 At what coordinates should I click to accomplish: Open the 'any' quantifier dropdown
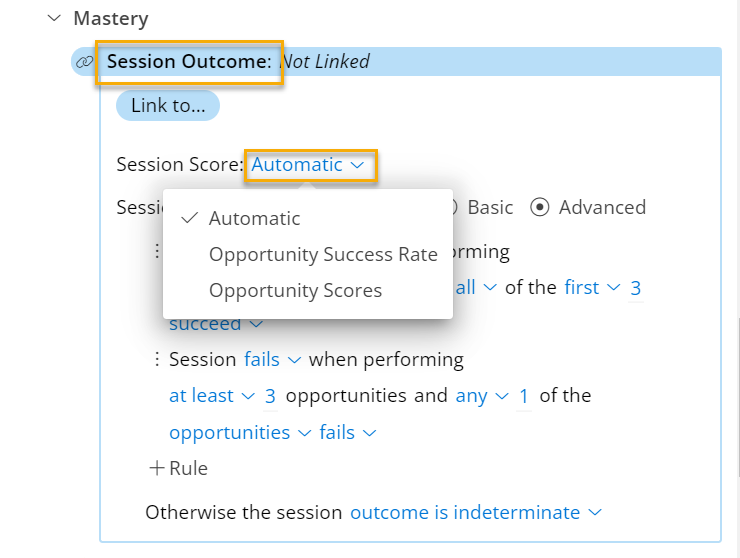[x=480, y=396]
